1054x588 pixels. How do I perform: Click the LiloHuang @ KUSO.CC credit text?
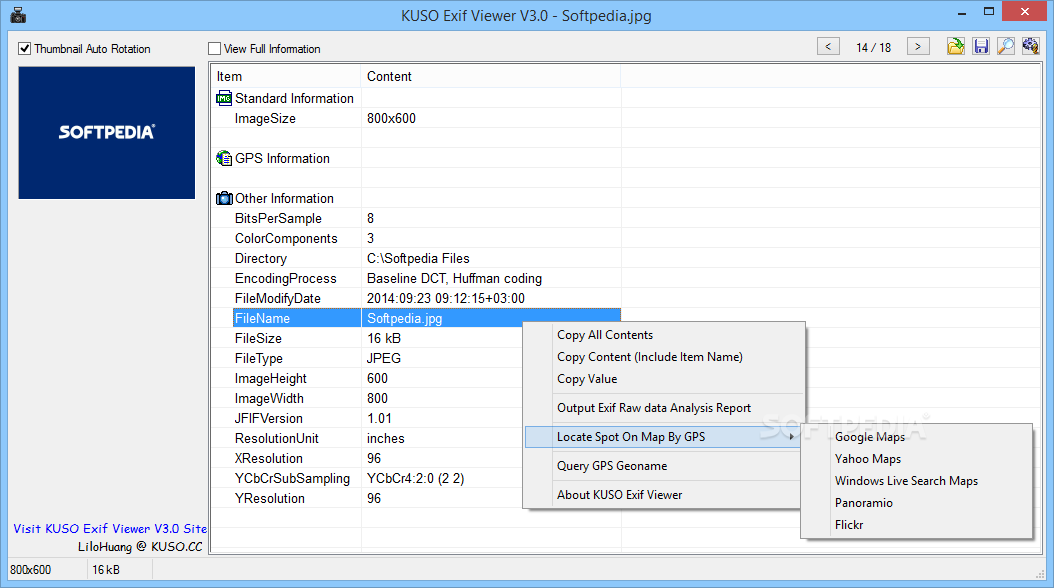[140, 546]
